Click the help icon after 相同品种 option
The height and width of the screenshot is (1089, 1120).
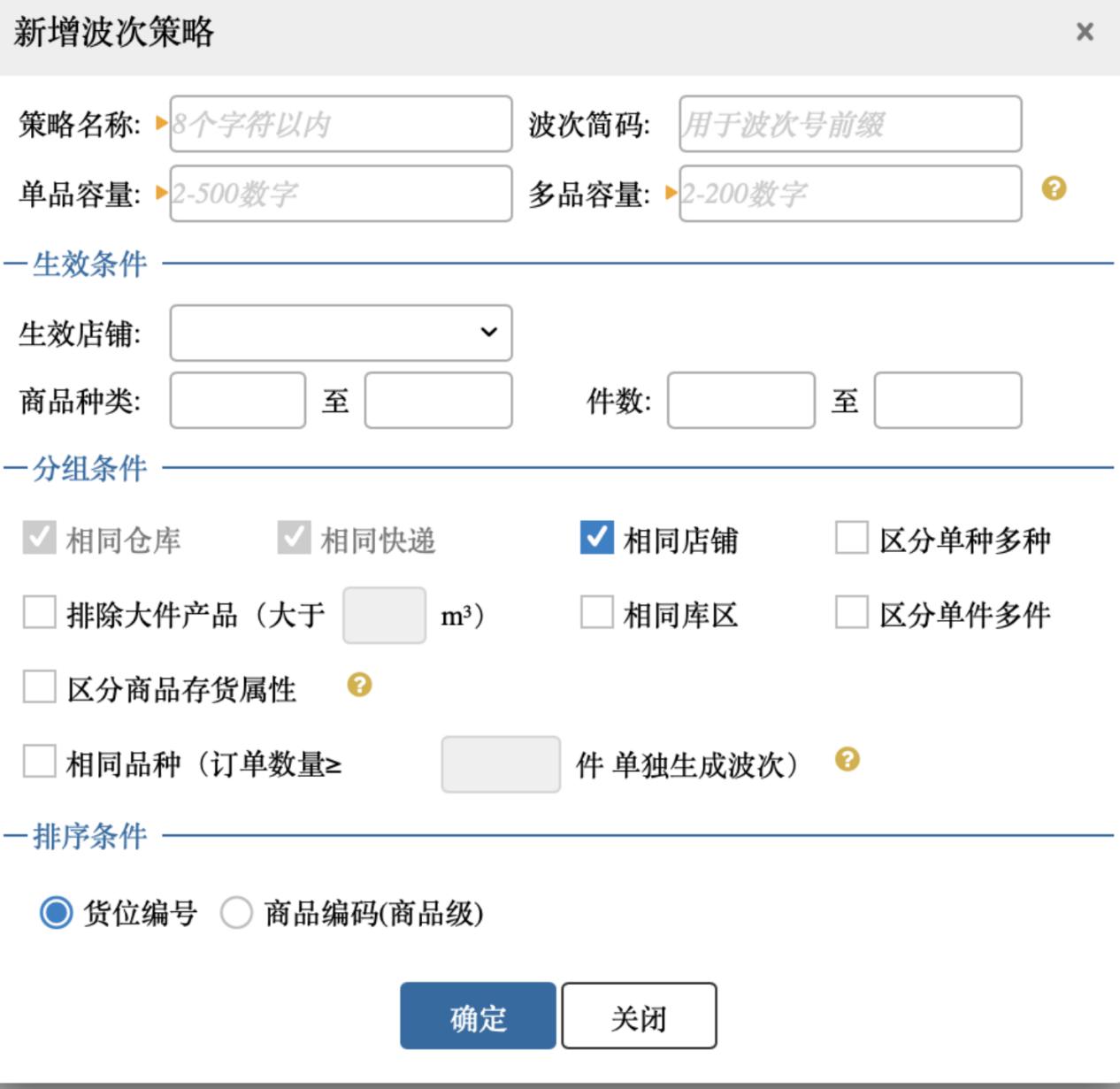847,759
